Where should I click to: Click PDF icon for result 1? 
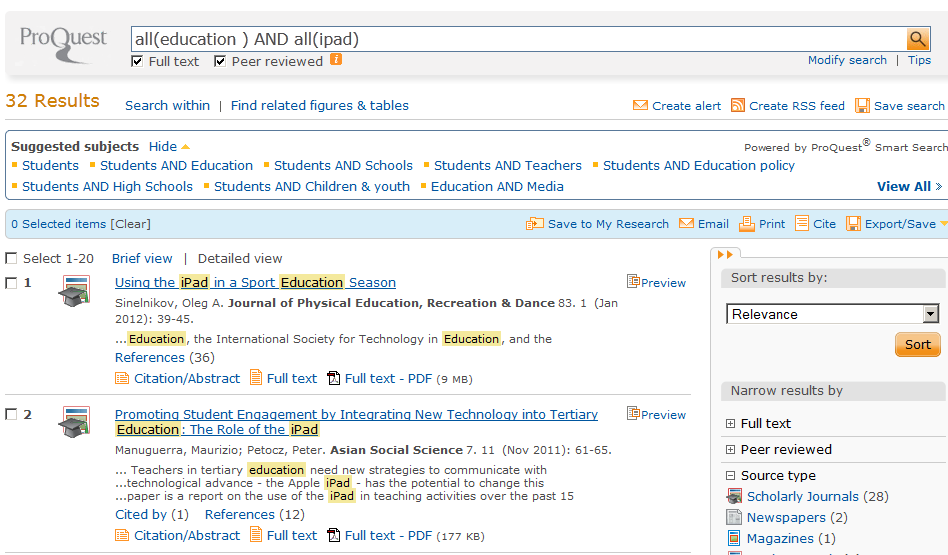333,378
